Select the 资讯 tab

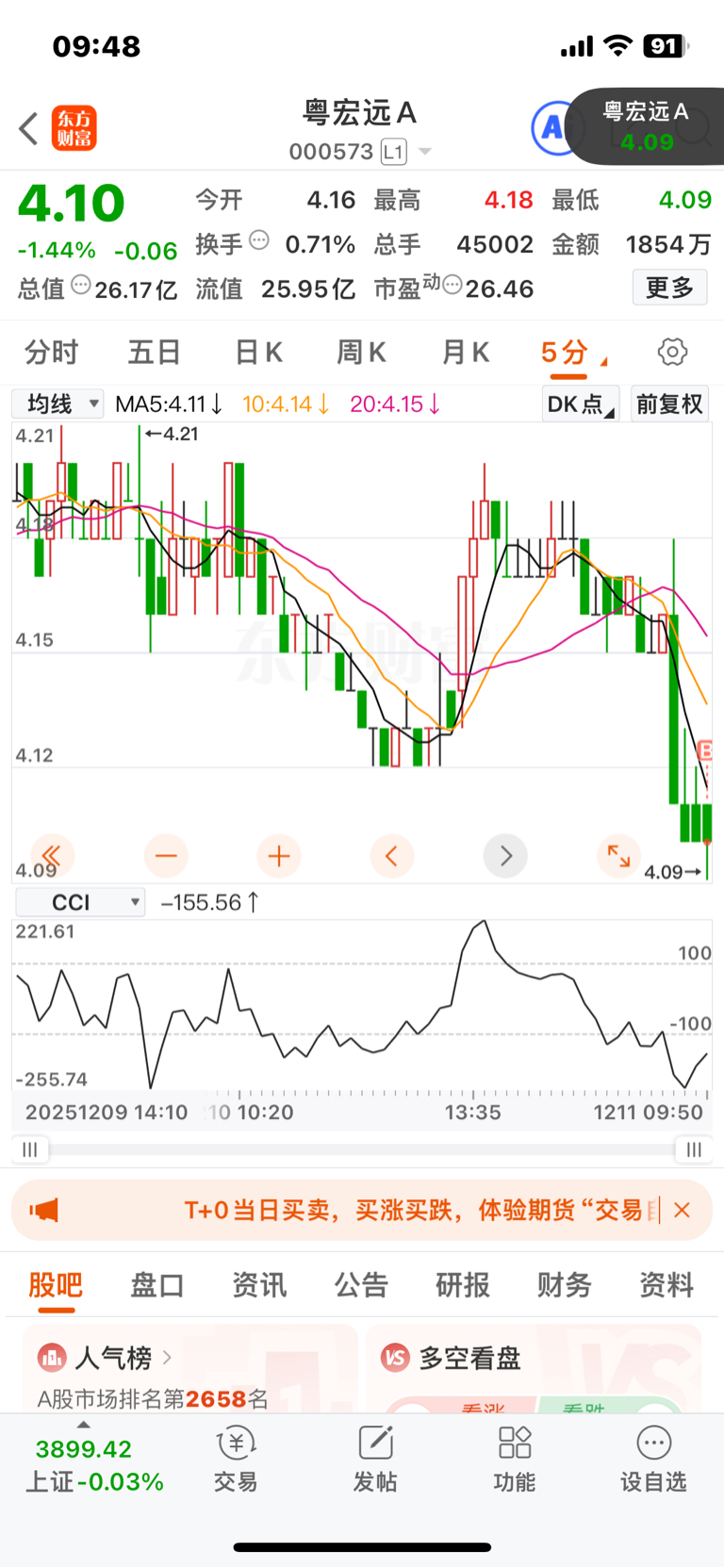click(259, 1284)
